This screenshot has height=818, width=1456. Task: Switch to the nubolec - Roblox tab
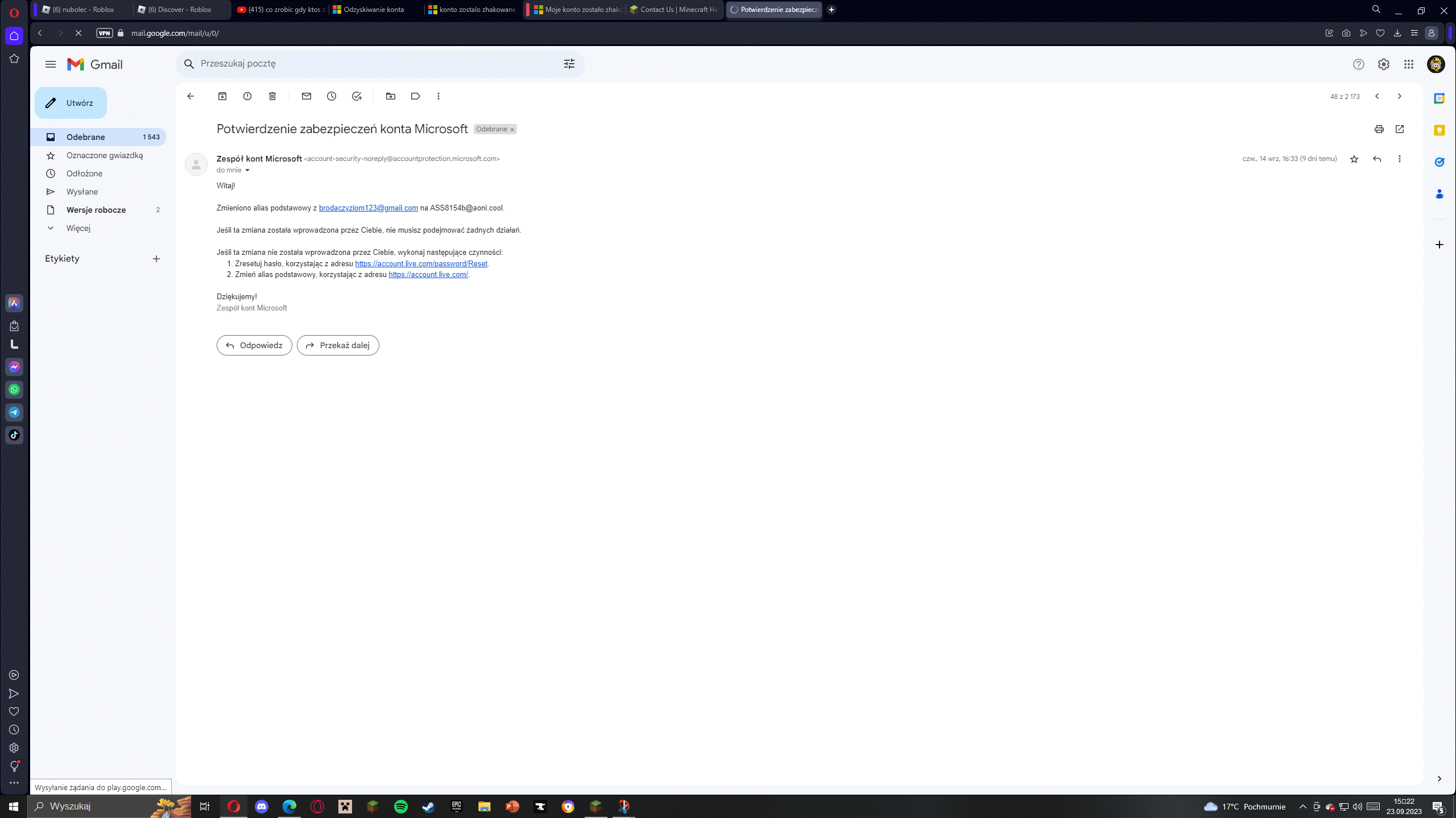point(83,10)
